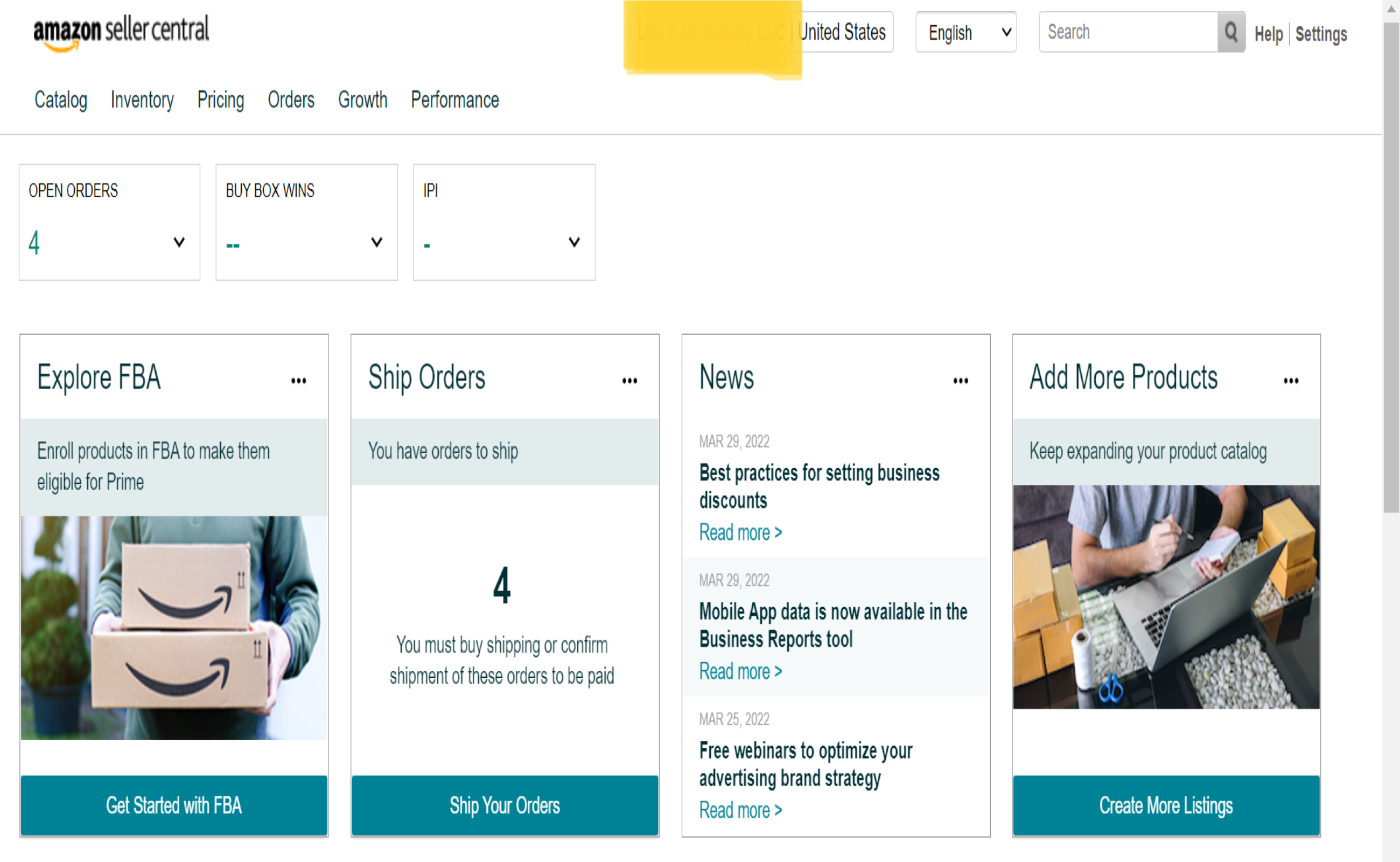Open the English language dropdown
Viewport: 1400px width, 862px height.
pyautogui.click(x=965, y=32)
